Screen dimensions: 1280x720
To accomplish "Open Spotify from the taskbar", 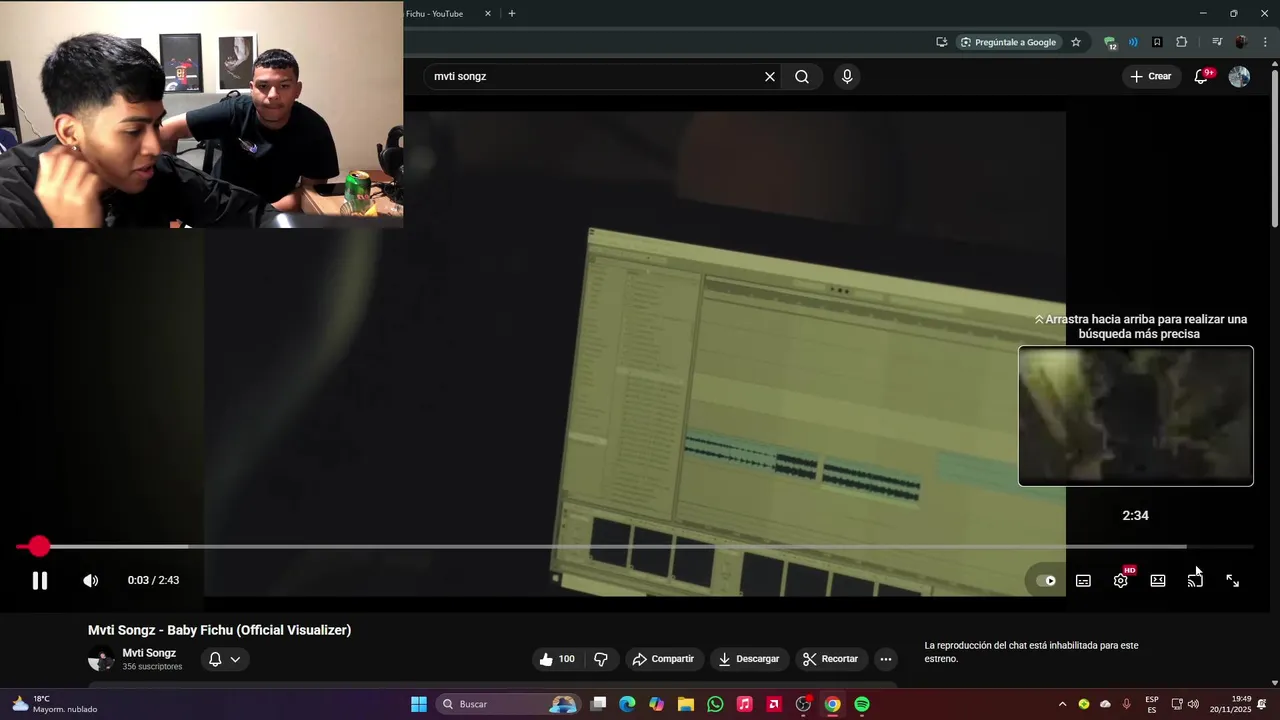I will click(x=862, y=704).
